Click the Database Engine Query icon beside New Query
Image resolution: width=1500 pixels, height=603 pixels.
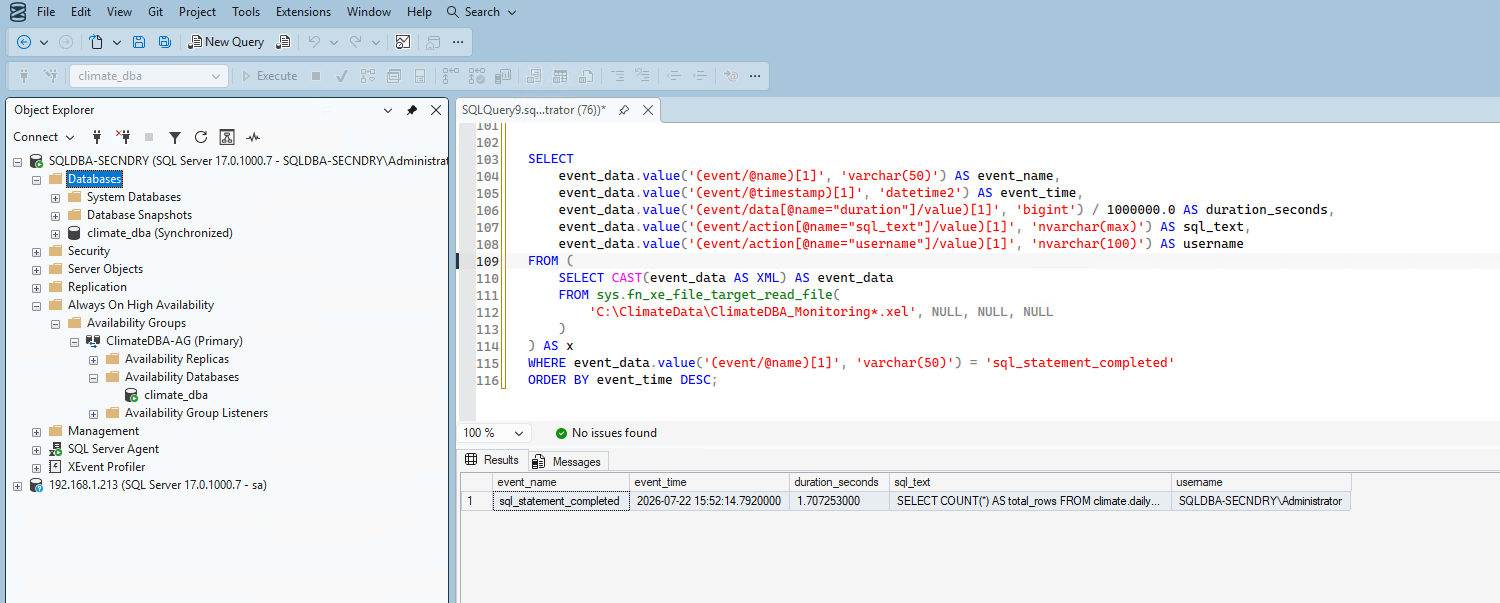[x=283, y=42]
